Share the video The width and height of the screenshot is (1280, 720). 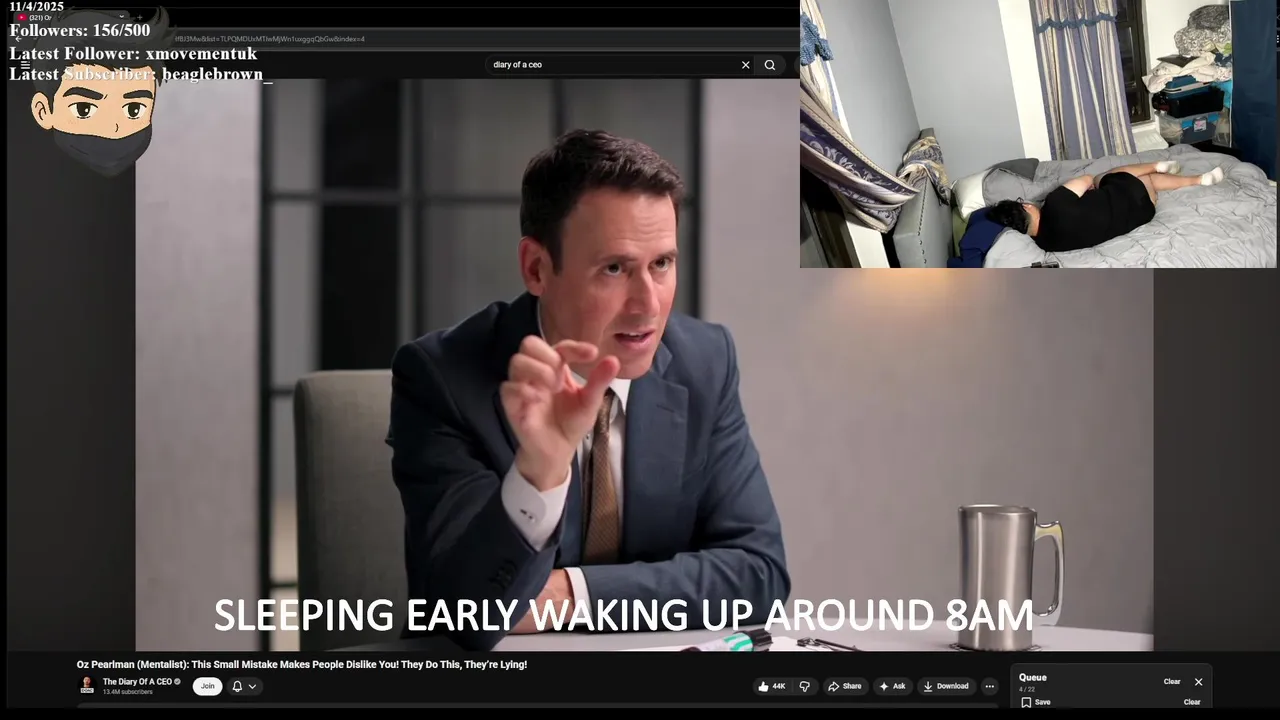tap(845, 686)
